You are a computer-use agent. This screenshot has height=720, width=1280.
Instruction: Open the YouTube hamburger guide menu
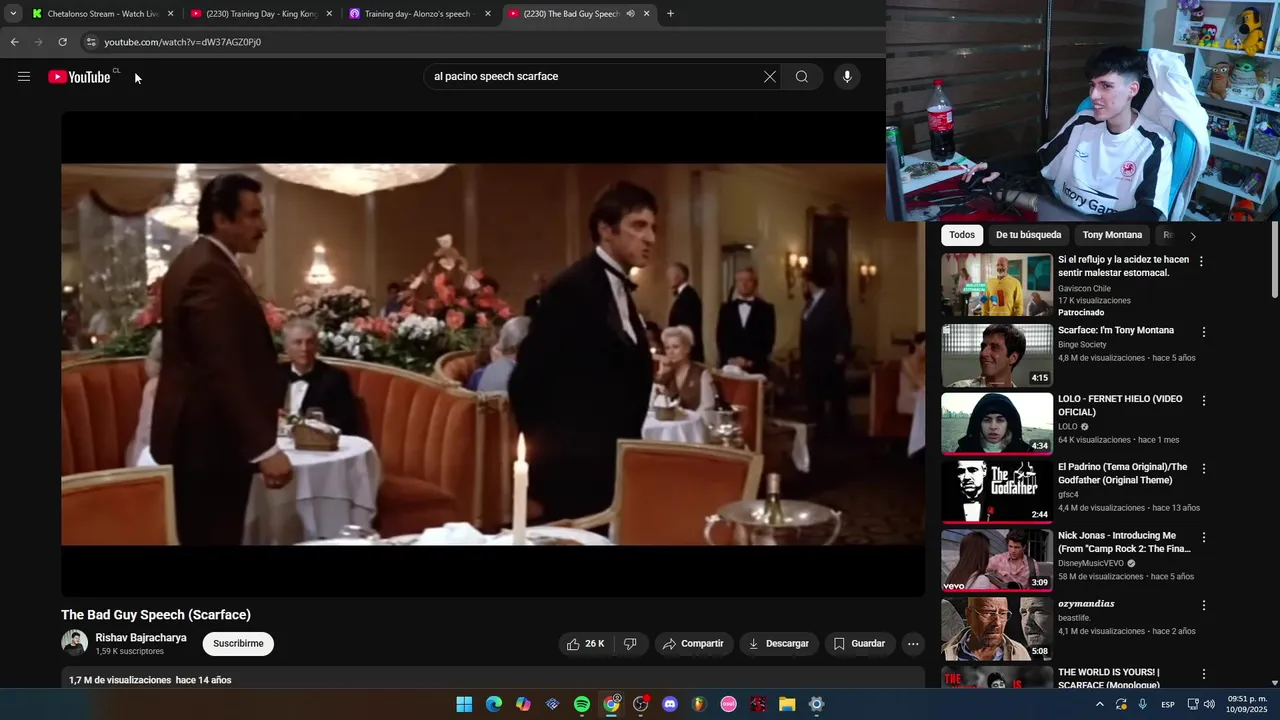tap(24, 77)
